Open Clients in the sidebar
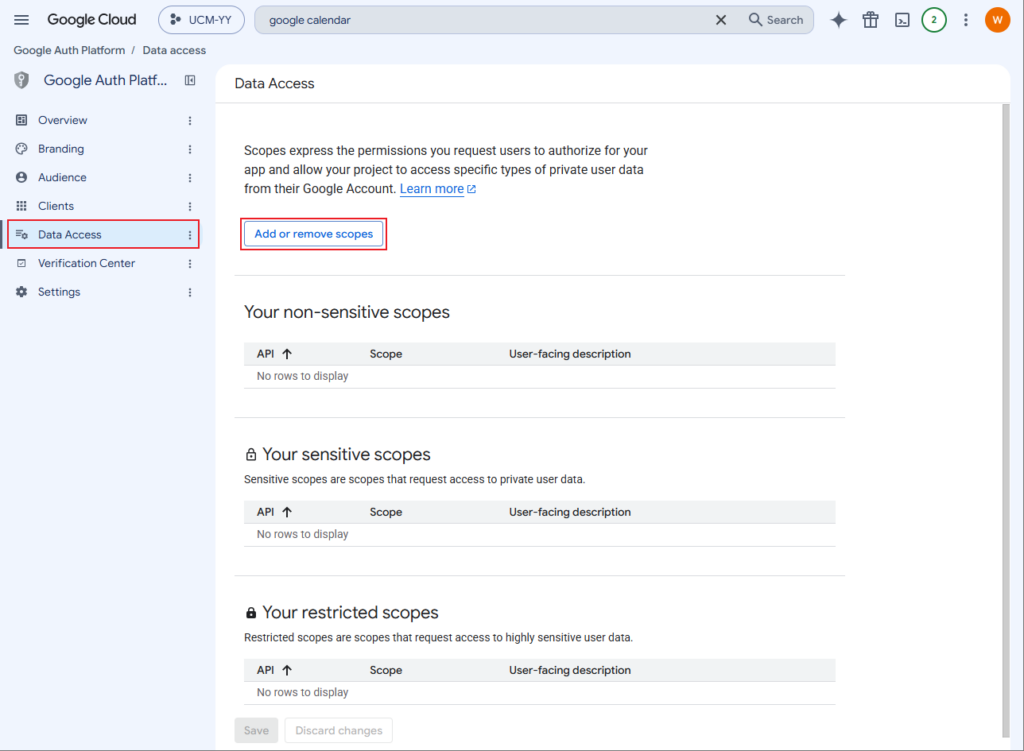 [56, 206]
